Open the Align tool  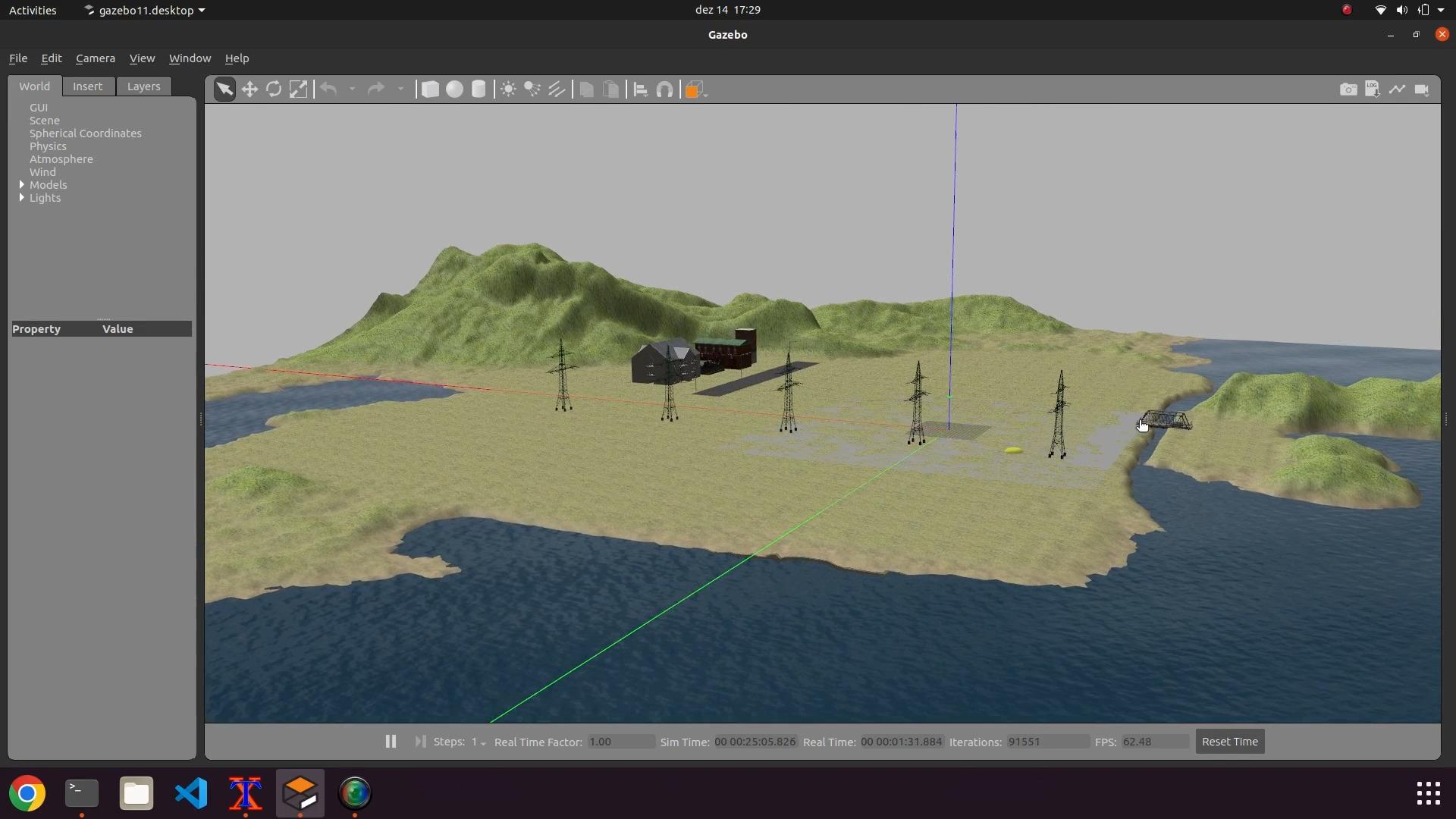641,89
